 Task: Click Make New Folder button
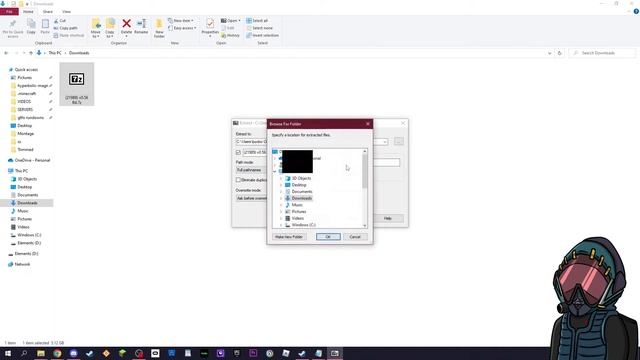pyautogui.click(x=289, y=237)
